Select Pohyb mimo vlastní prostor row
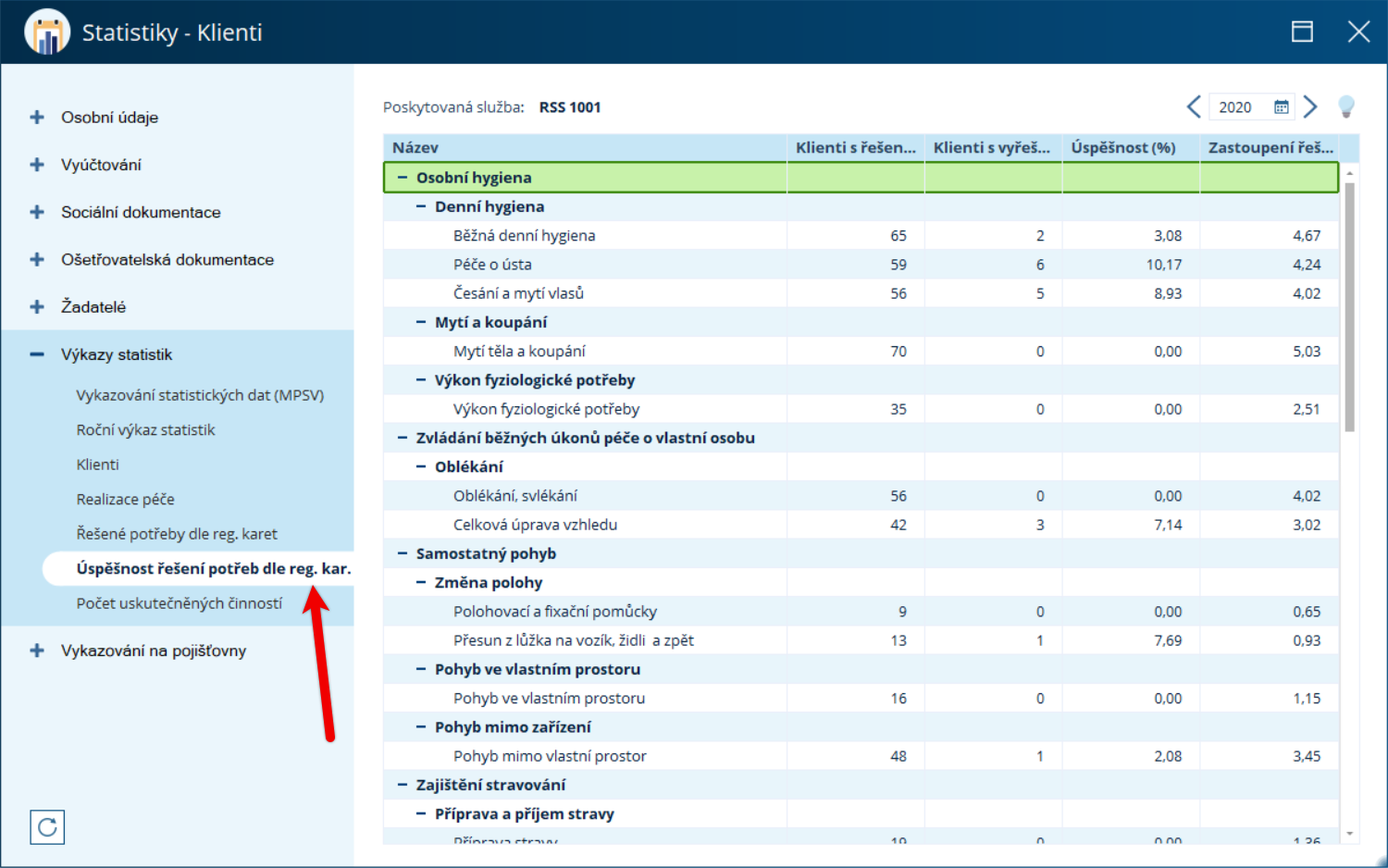Image resolution: width=1388 pixels, height=868 pixels. pos(861,756)
